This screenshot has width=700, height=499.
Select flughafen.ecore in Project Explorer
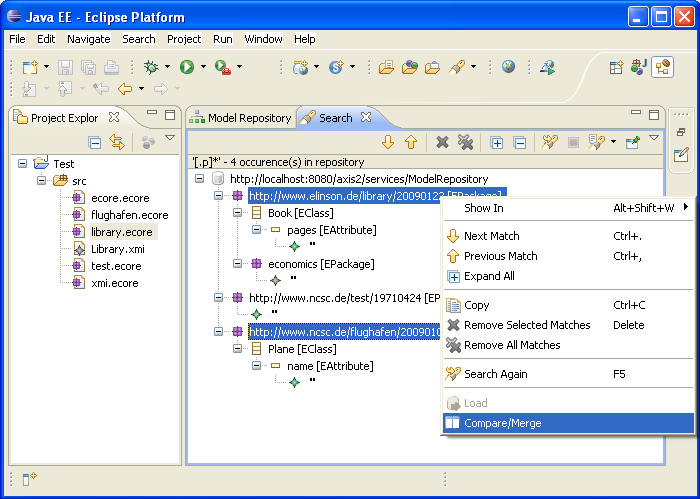click(x=129, y=215)
